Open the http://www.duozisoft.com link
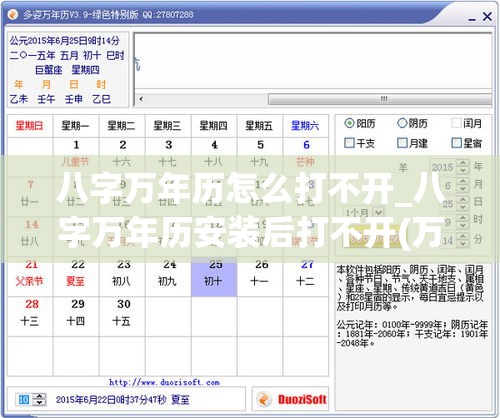500x418 pixels. (164, 382)
